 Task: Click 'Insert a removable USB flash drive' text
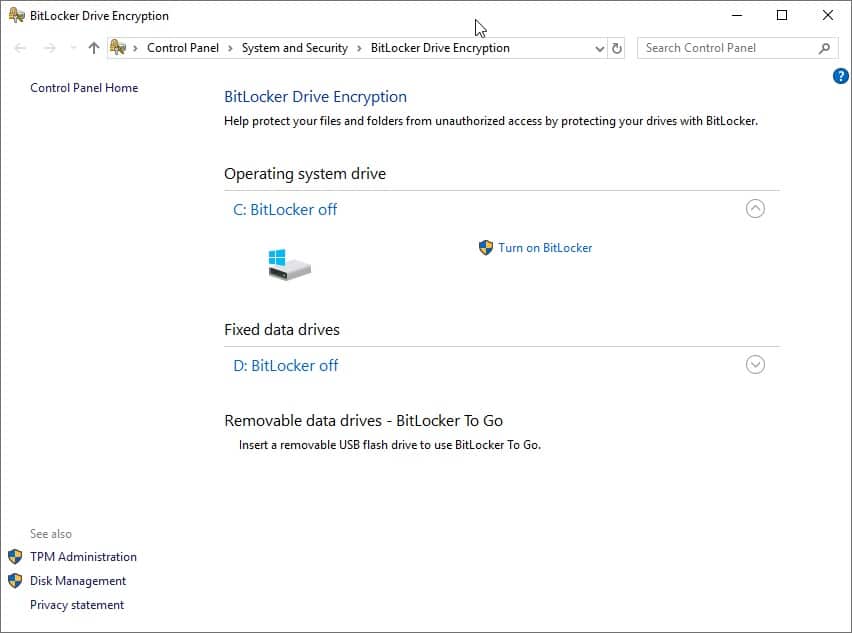[390, 445]
